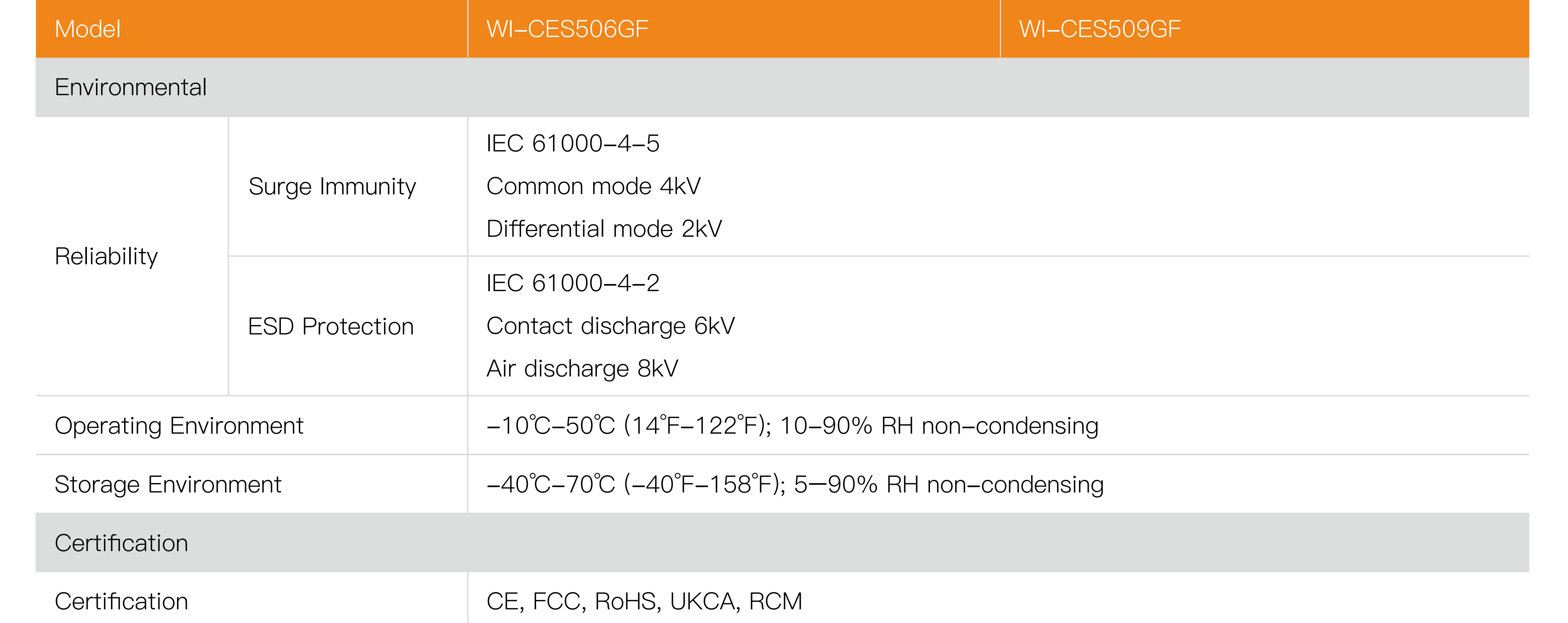Screen dimensions: 1568x623
Task: Click the Certification row label in white row
Action: [x=121, y=601]
